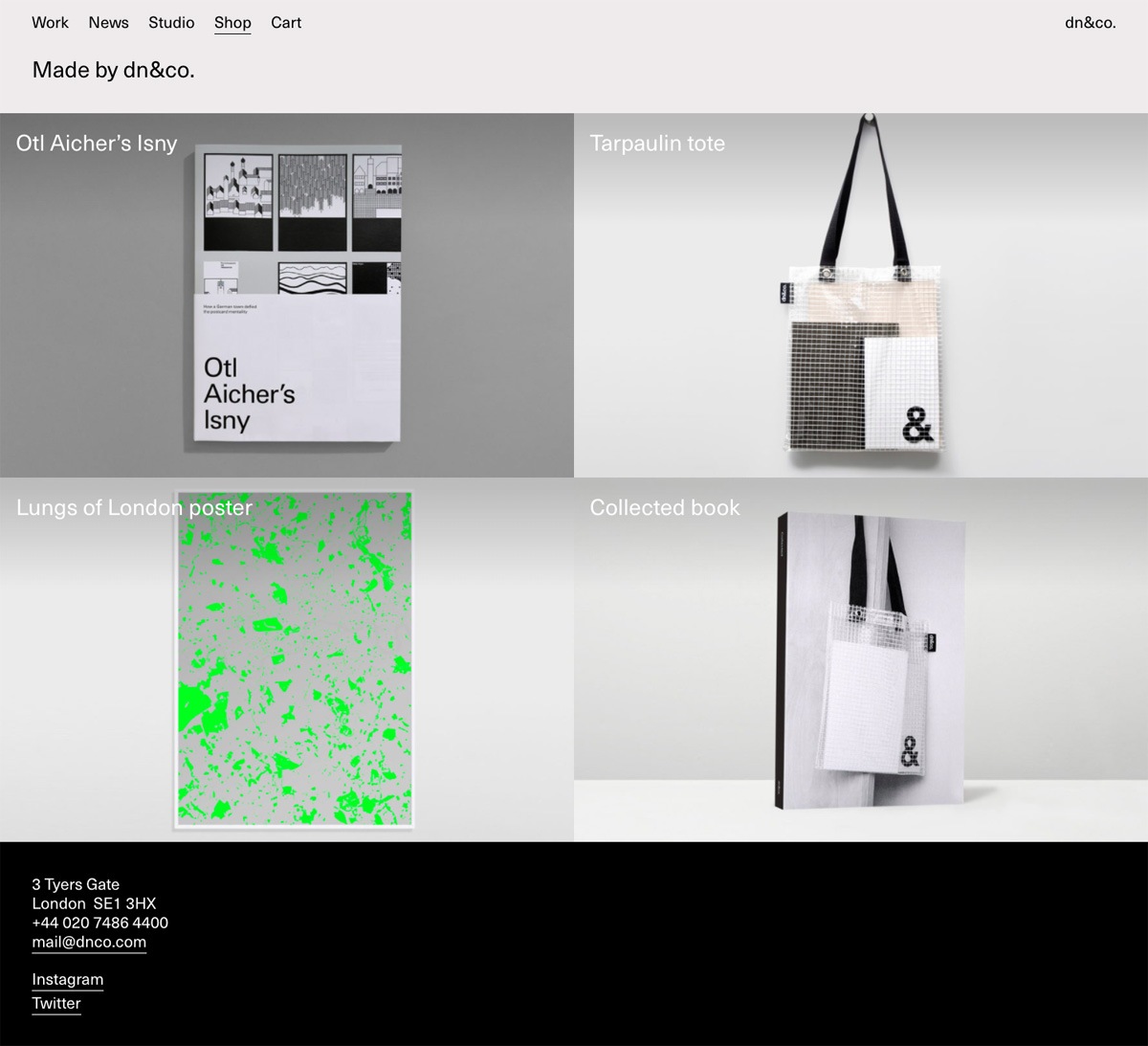Viewport: 1148px width, 1046px height.
Task: Select the Collected book product
Action: coord(665,507)
